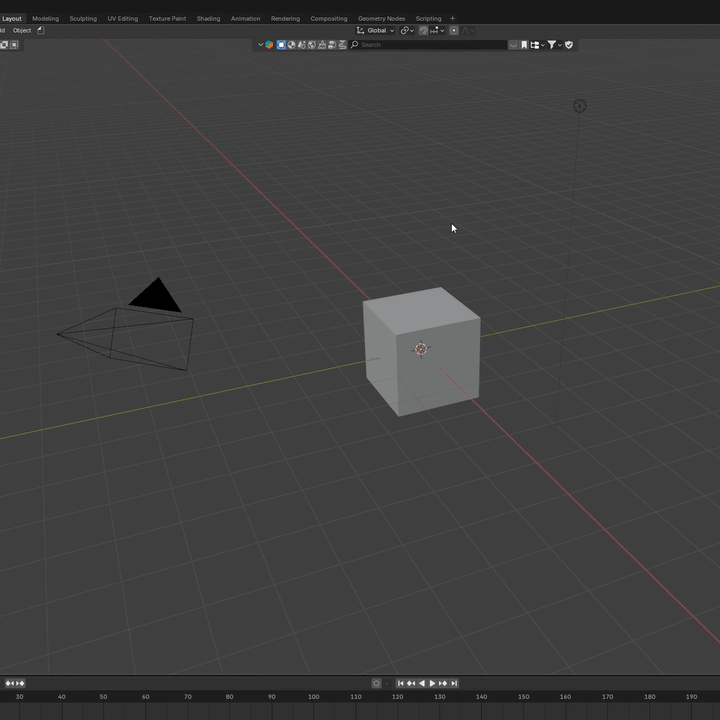Switch to the Shading workspace tab

click(208, 18)
